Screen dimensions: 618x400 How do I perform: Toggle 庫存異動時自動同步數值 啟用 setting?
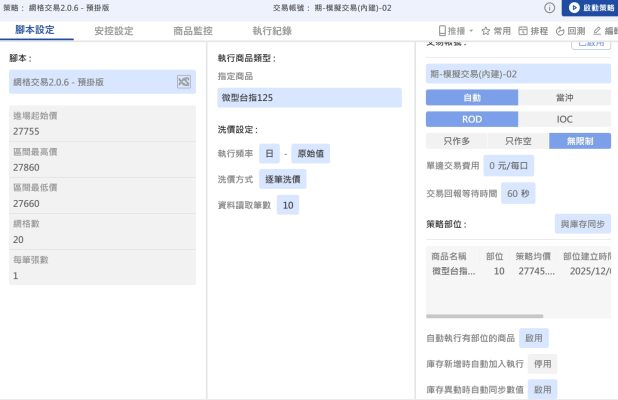pos(543,389)
